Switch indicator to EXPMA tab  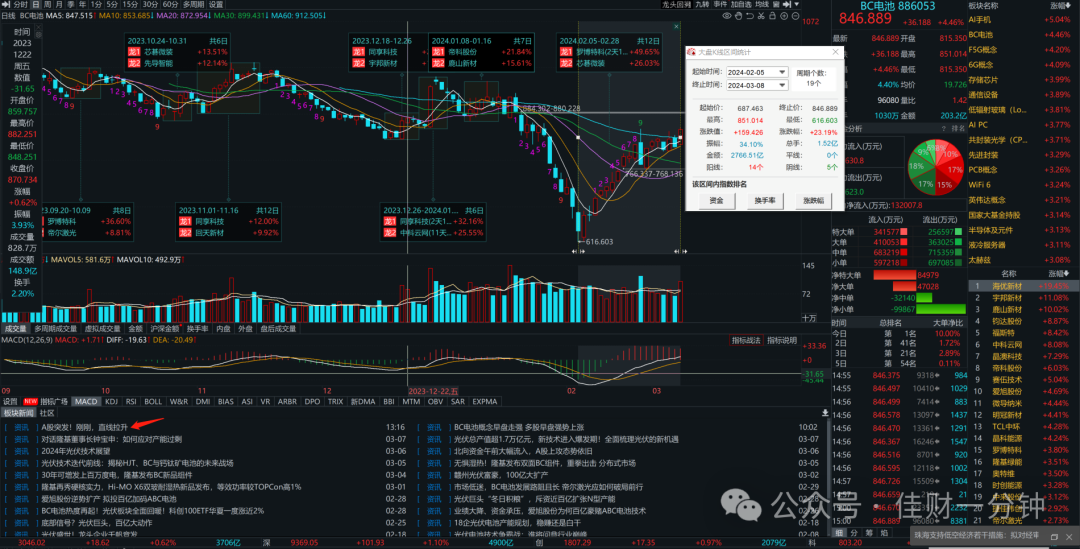(x=484, y=401)
